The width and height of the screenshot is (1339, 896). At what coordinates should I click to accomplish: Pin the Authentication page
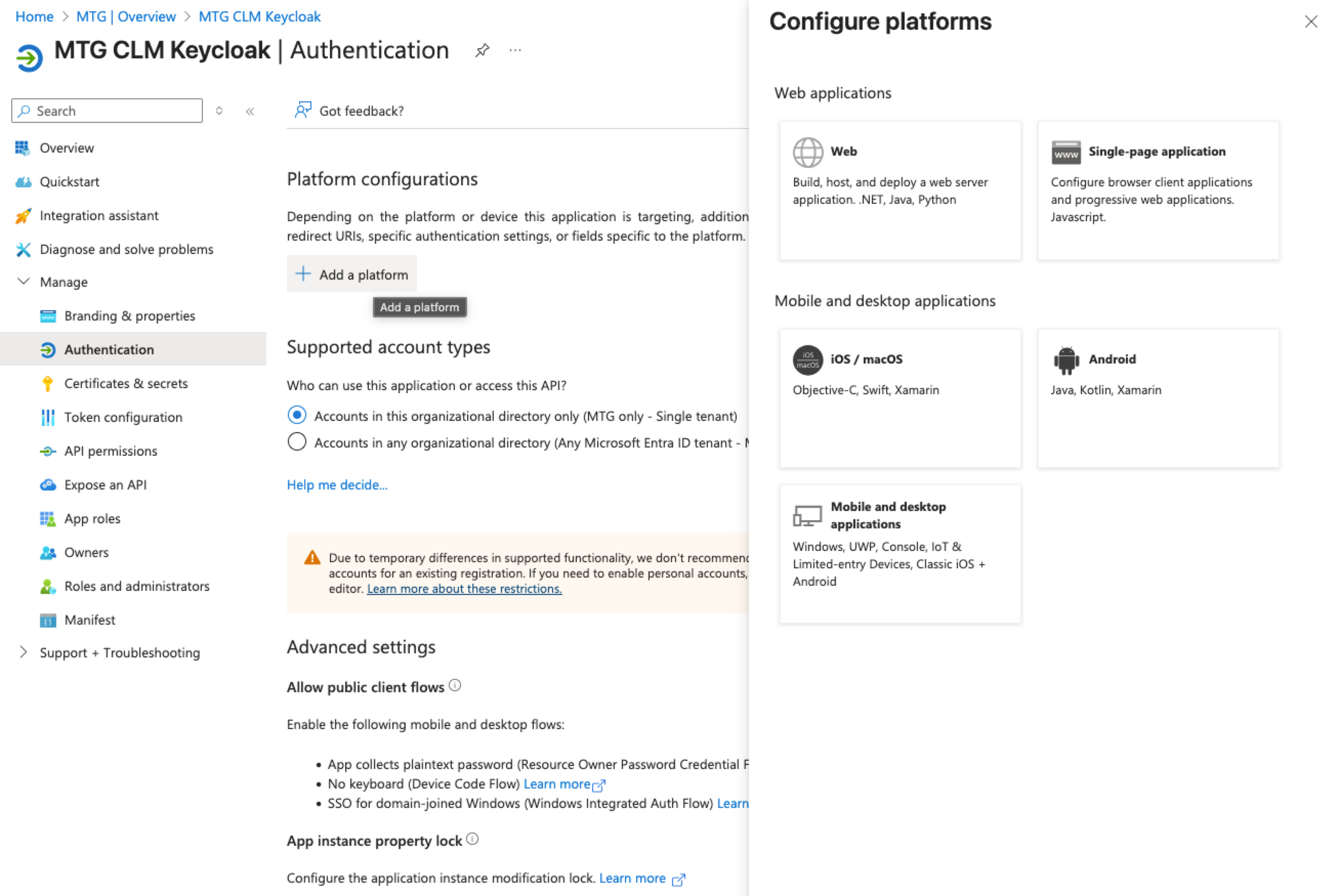tap(482, 51)
